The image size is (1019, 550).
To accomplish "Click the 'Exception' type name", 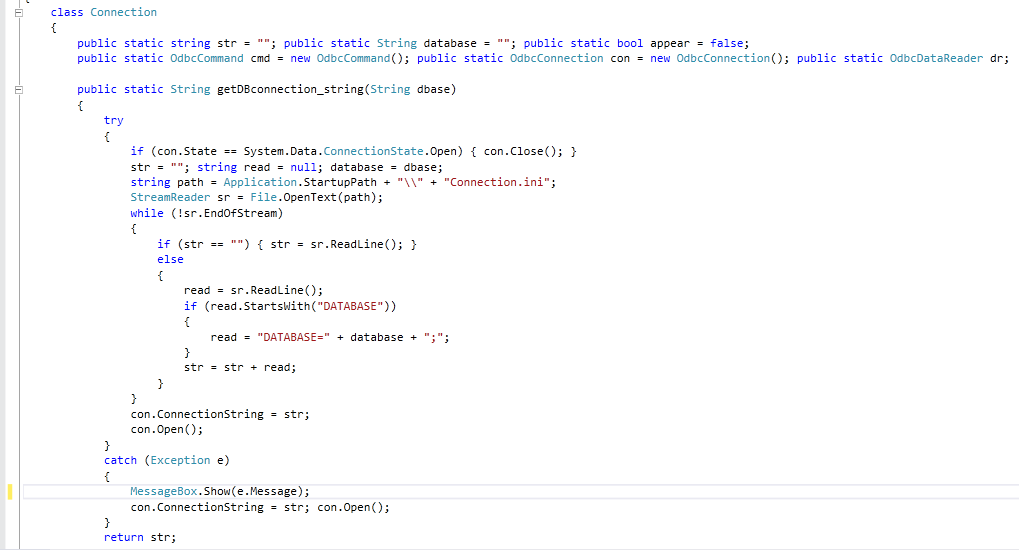I will pos(181,461).
